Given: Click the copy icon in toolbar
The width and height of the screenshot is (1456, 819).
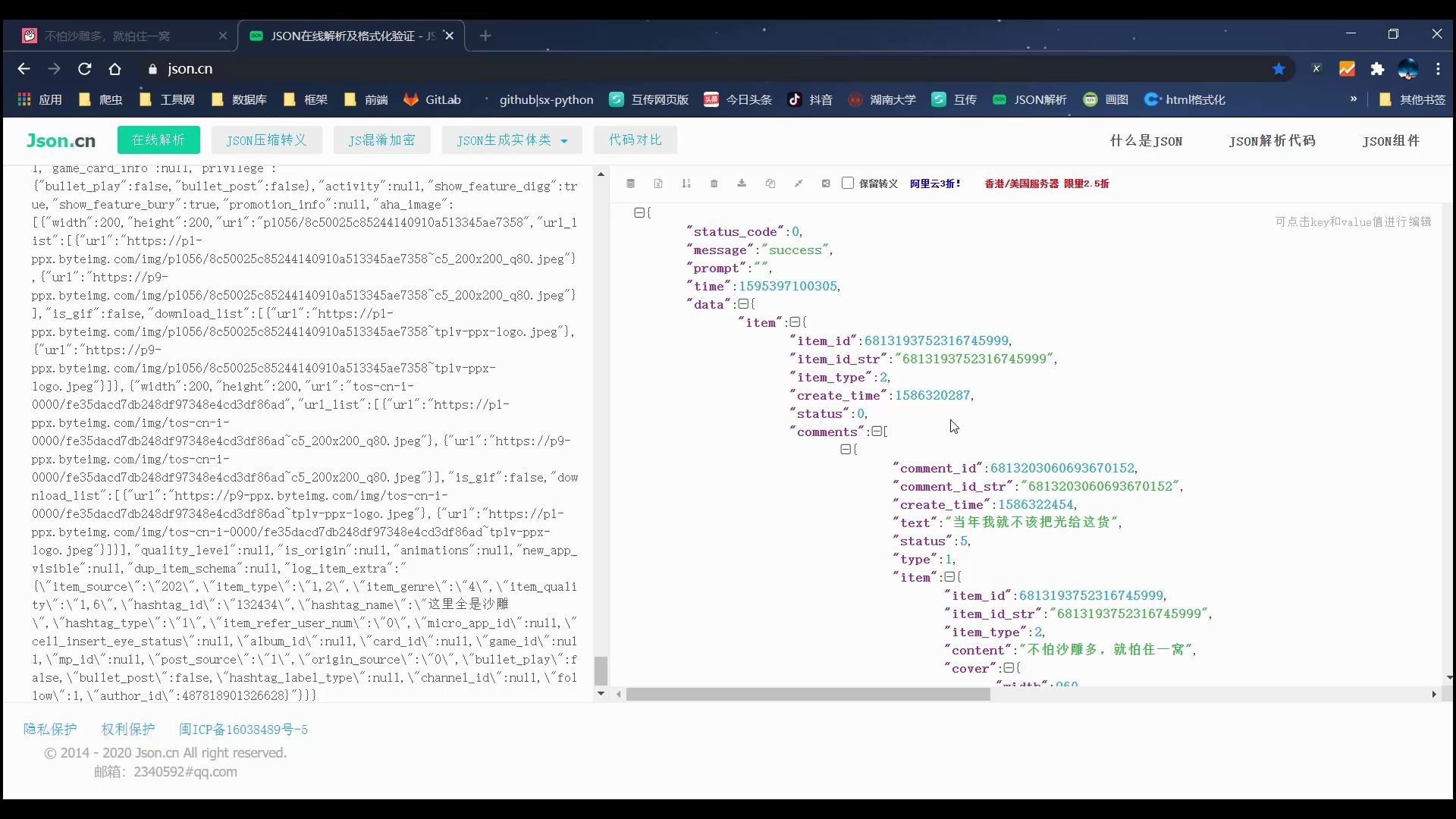Looking at the screenshot, I should pyautogui.click(x=770, y=183).
